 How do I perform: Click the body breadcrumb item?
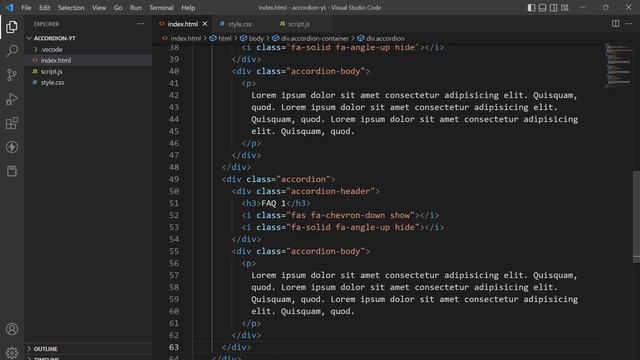point(252,38)
